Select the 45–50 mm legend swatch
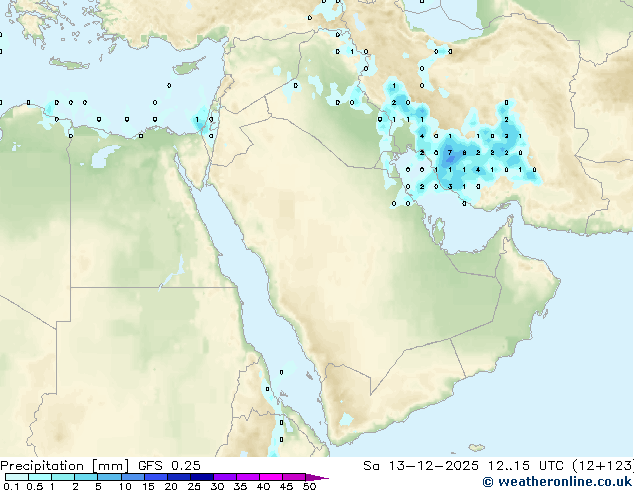Image resolution: width=634 pixels, height=490 pixels. pos(294,477)
